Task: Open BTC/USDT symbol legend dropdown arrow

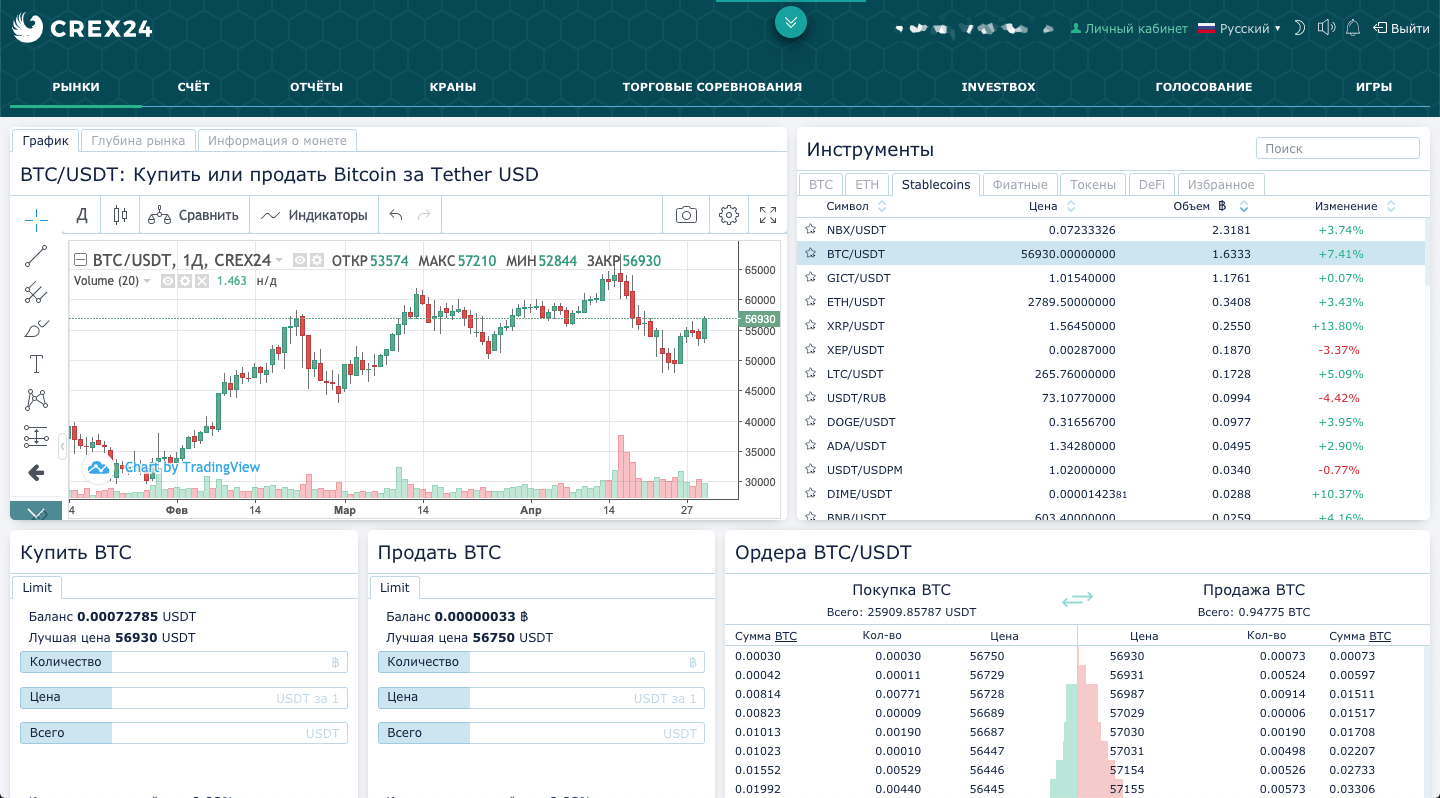Action: pyautogui.click(x=279, y=261)
